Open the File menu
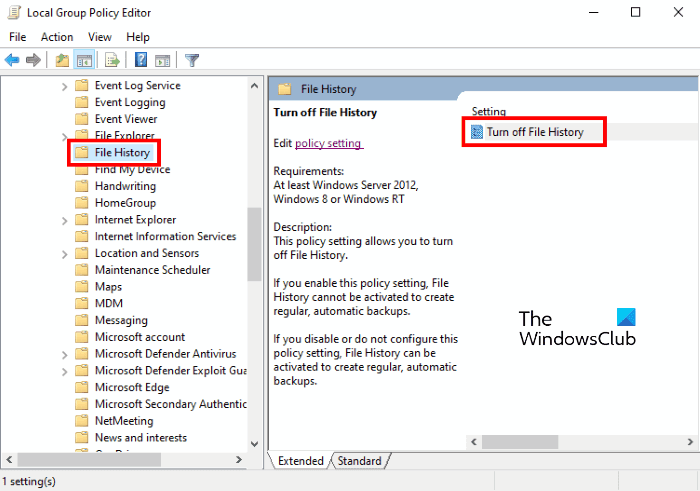Viewport: 700px width, 491px height. (18, 37)
